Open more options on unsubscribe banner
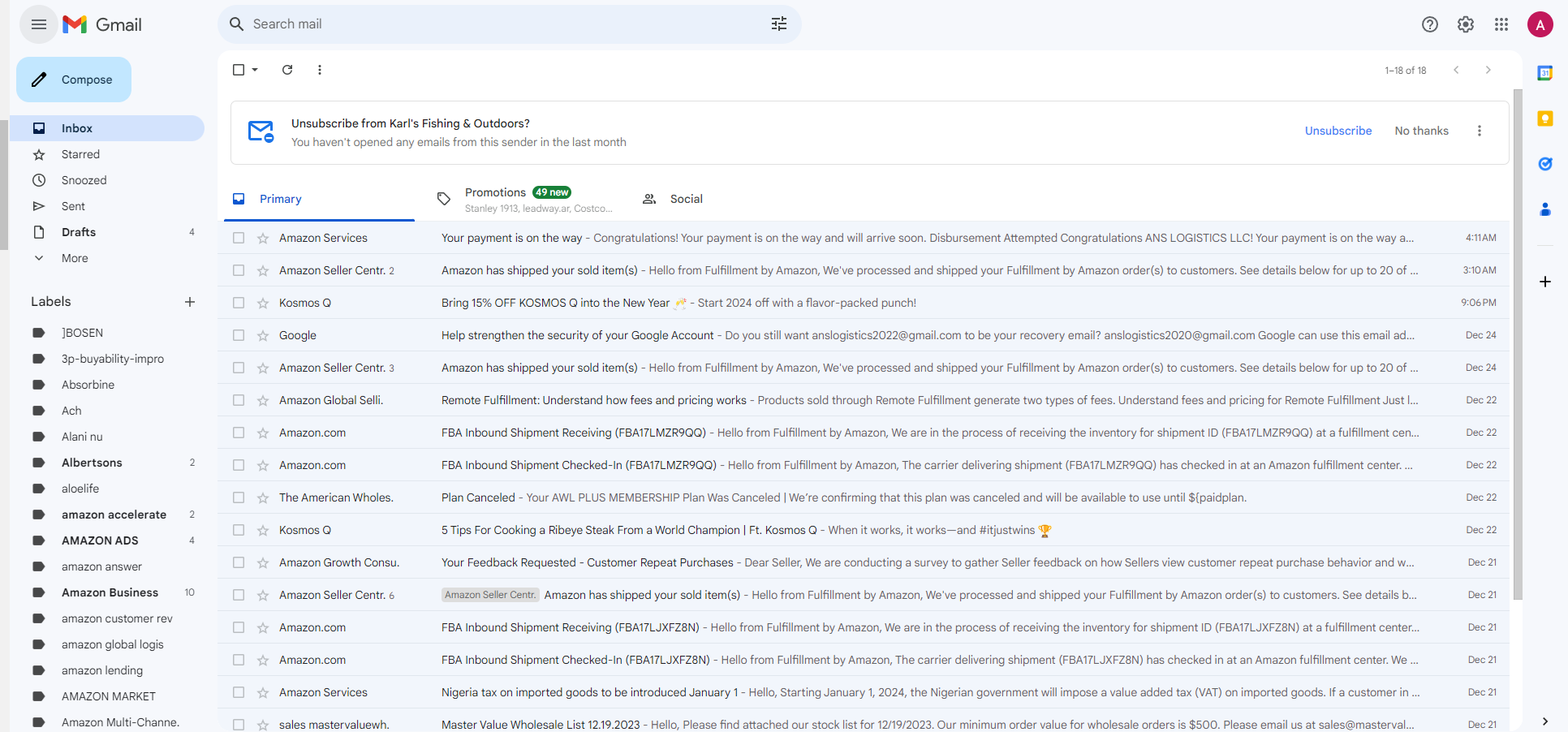1568x732 pixels. click(x=1480, y=131)
